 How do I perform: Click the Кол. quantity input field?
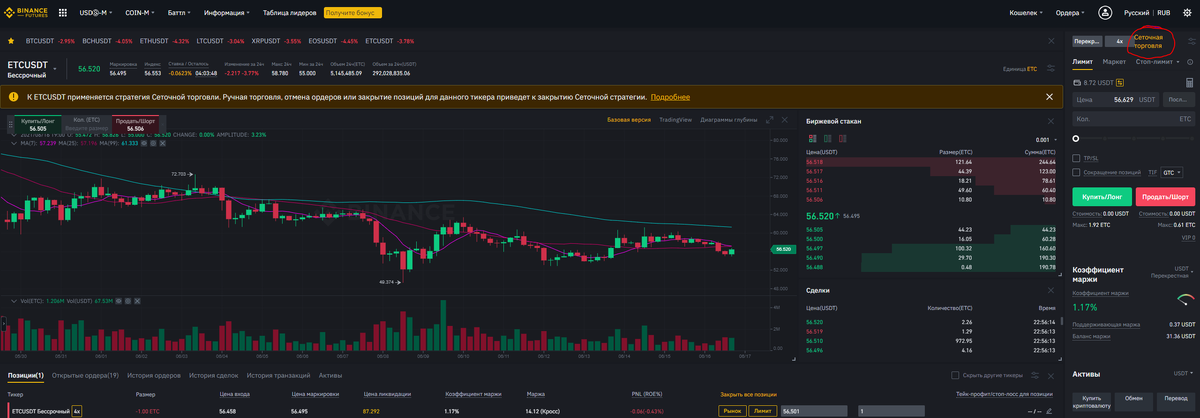[1133, 118]
